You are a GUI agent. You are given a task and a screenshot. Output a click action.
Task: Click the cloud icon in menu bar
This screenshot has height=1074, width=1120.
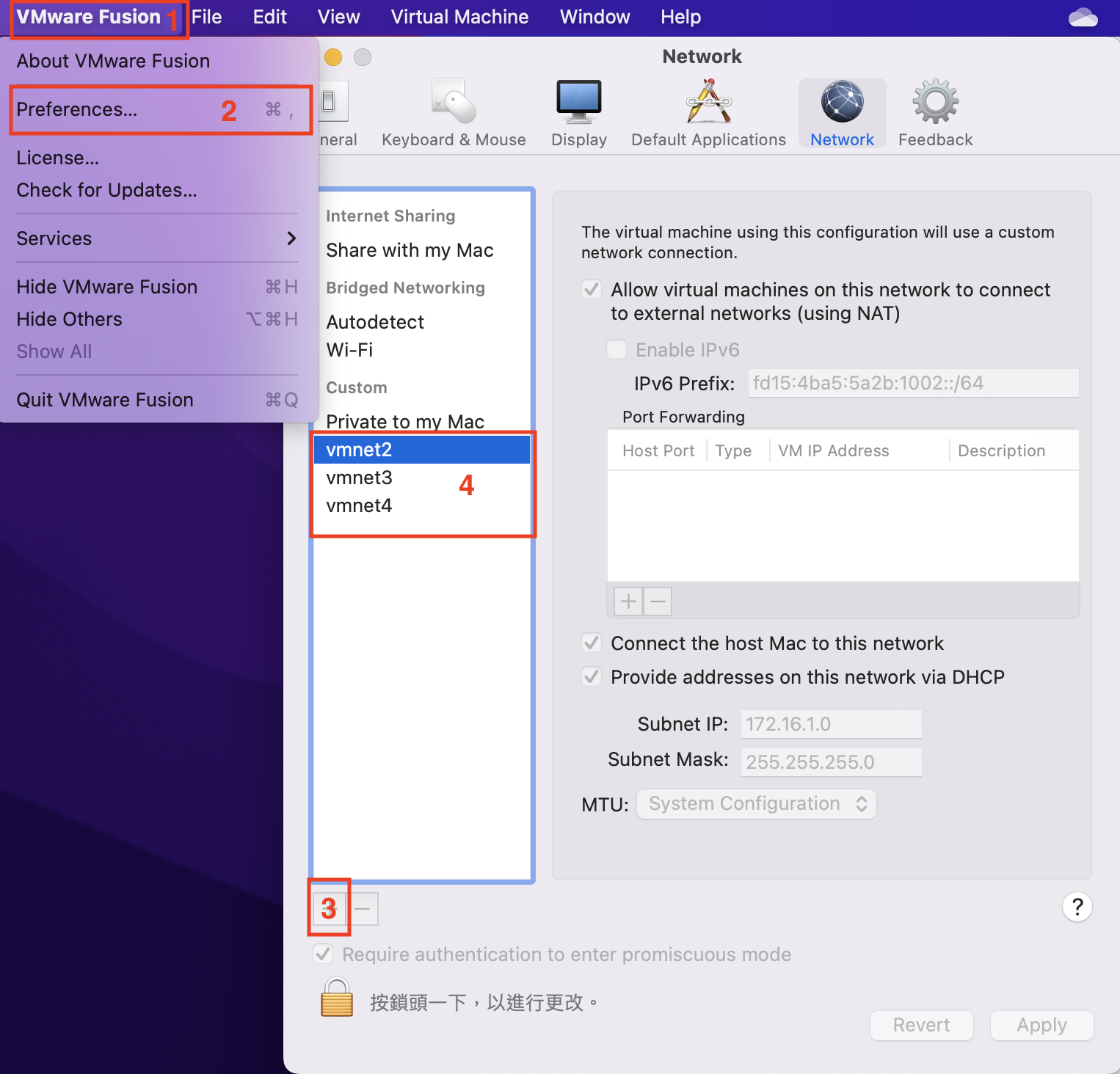[x=1083, y=17]
